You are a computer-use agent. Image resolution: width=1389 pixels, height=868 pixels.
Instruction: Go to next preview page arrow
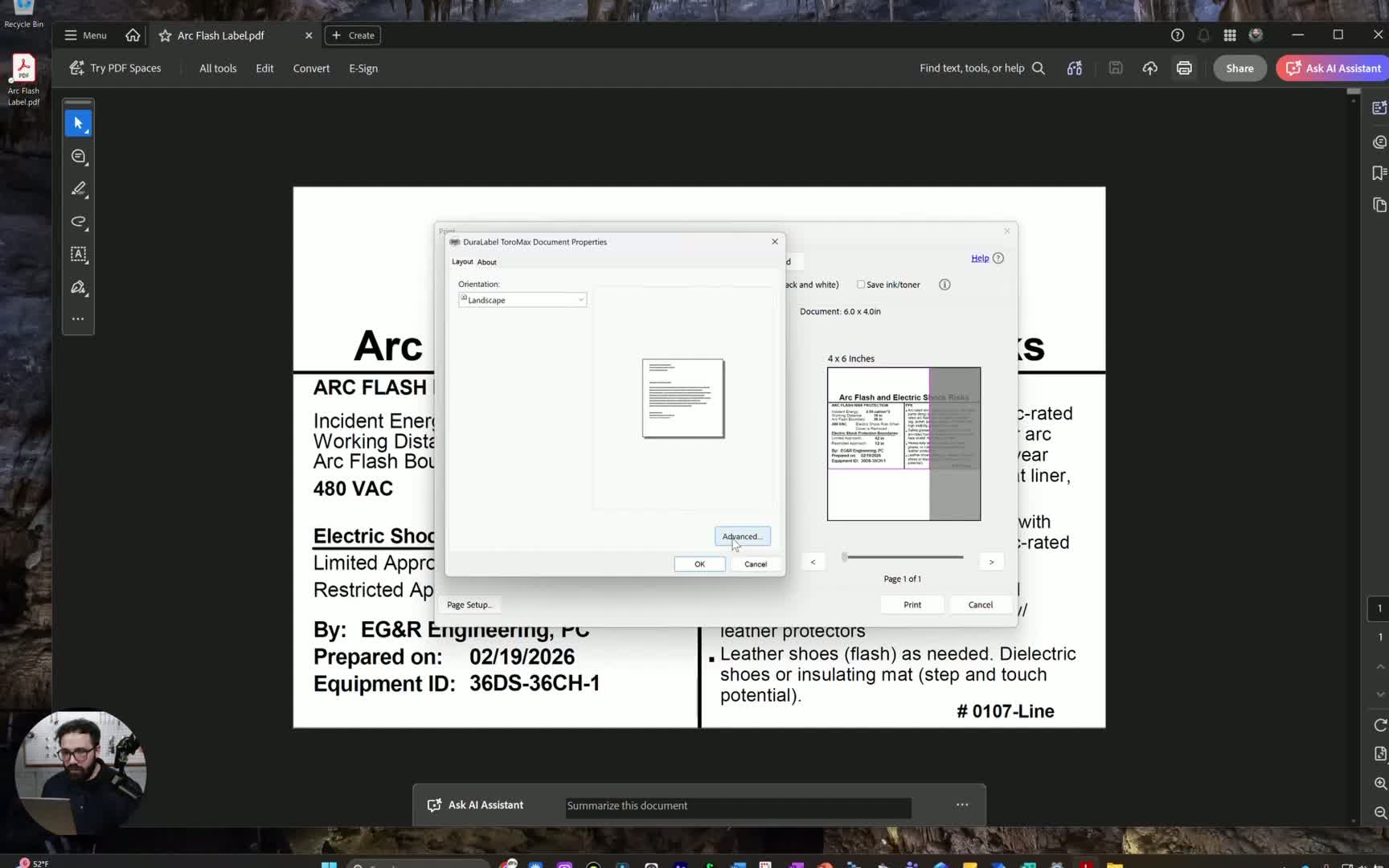pos(992,562)
